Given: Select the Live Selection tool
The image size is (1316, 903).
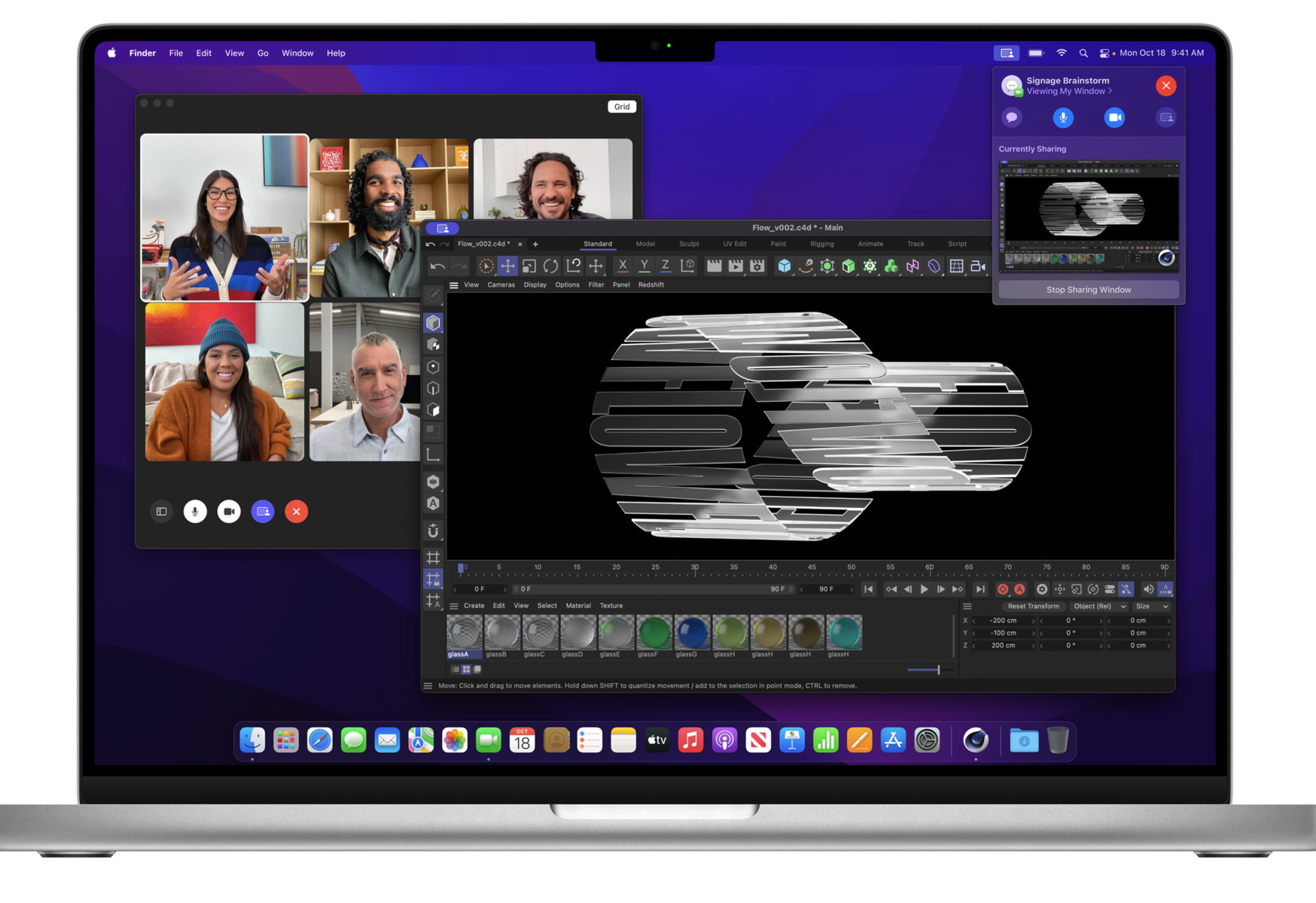Looking at the screenshot, I should pos(486,266).
